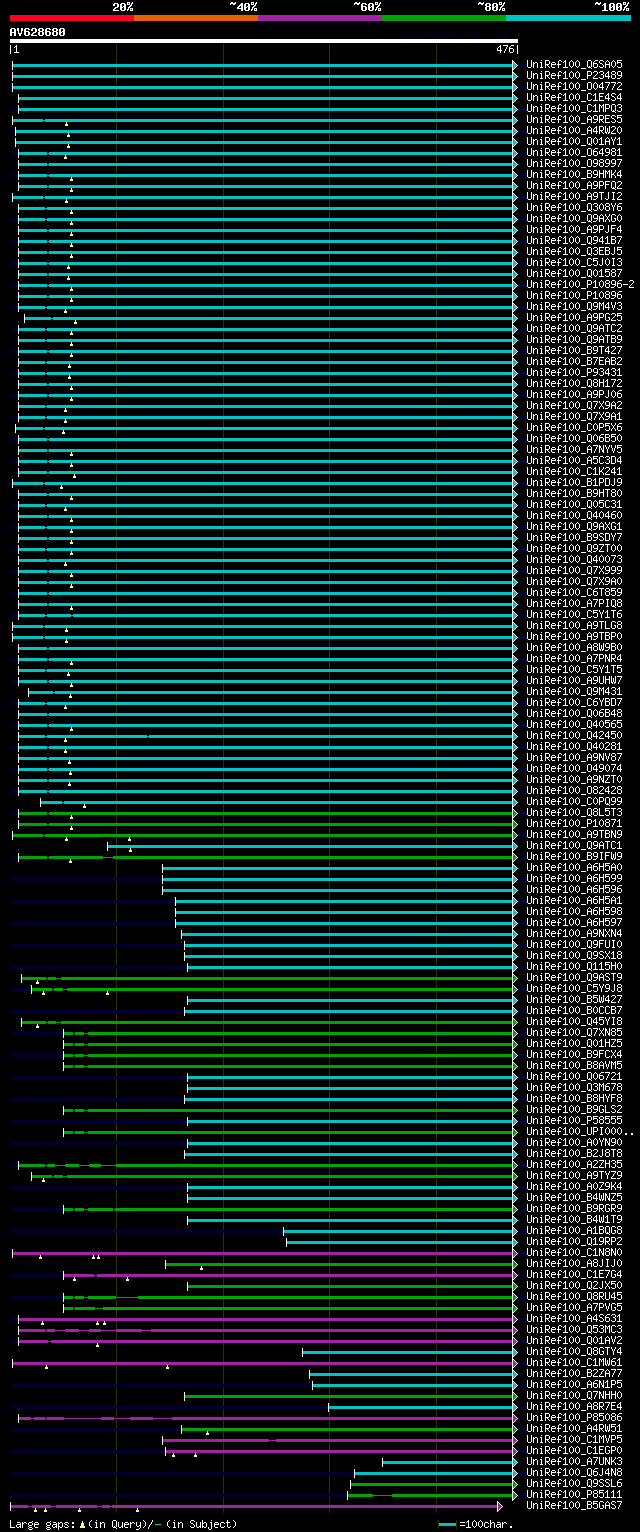This screenshot has width=640, height=1532.
Task: Click label UniRef100_Q06721
Action: (x=574, y=1076)
